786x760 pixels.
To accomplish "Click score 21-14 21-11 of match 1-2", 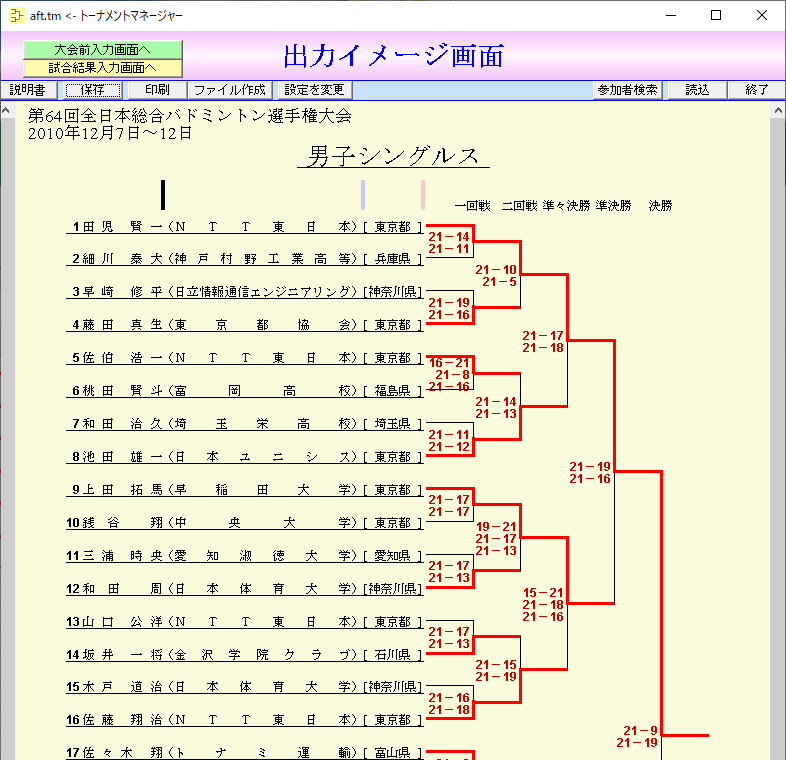I will 449,243.
